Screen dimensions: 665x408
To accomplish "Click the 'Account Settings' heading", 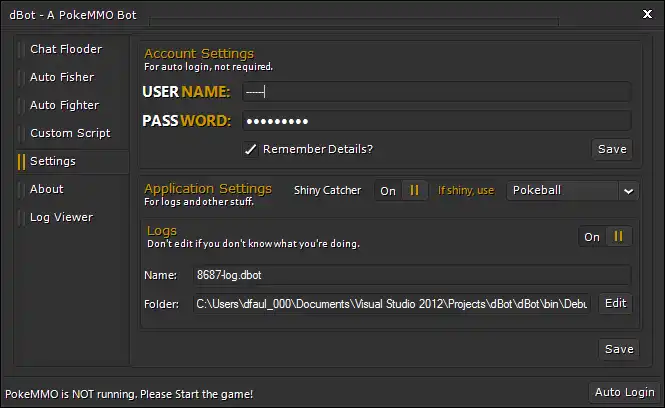I will [199, 53].
